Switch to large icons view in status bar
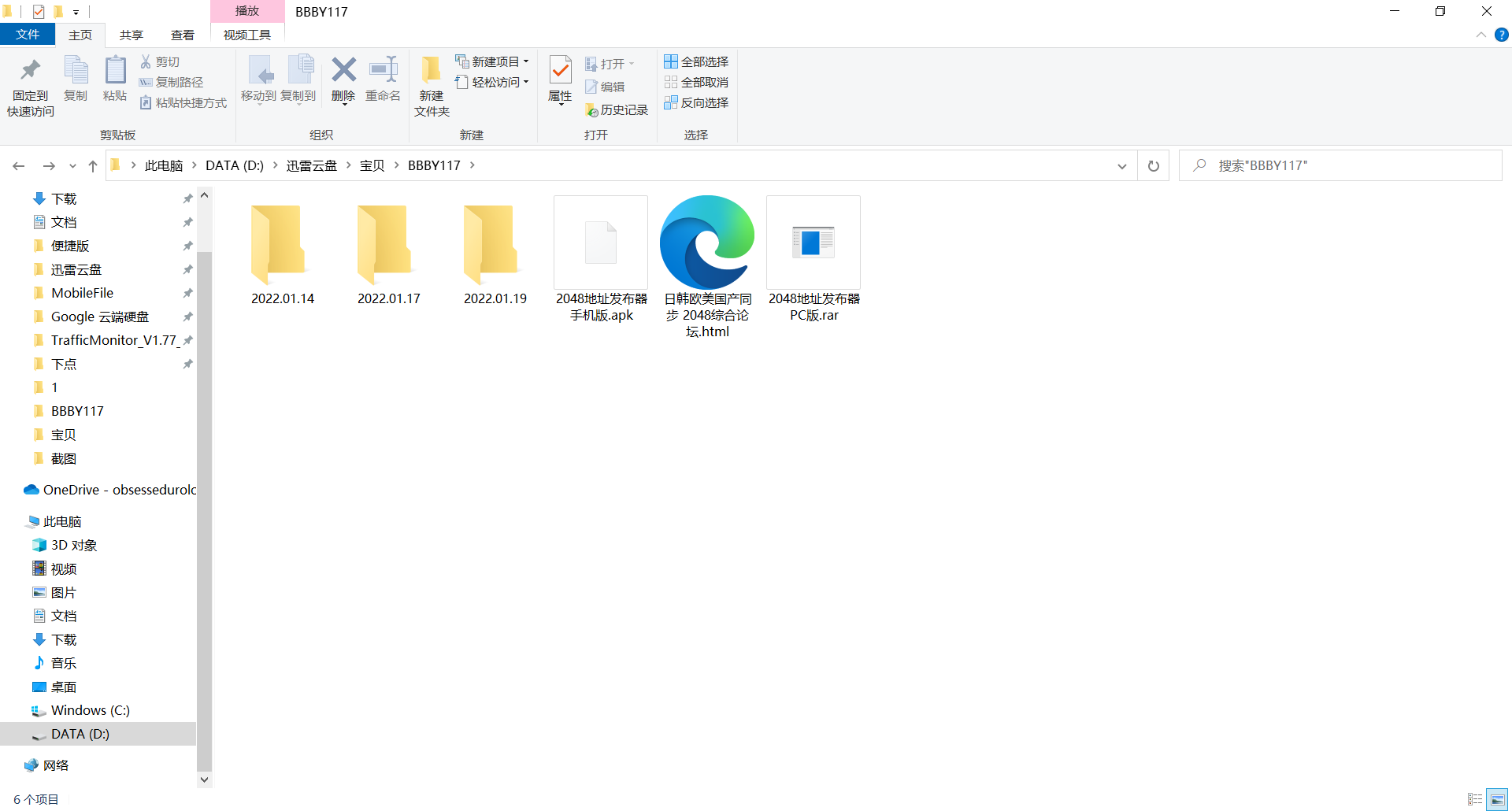Image resolution: width=1512 pixels, height=811 pixels. tap(1497, 799)
